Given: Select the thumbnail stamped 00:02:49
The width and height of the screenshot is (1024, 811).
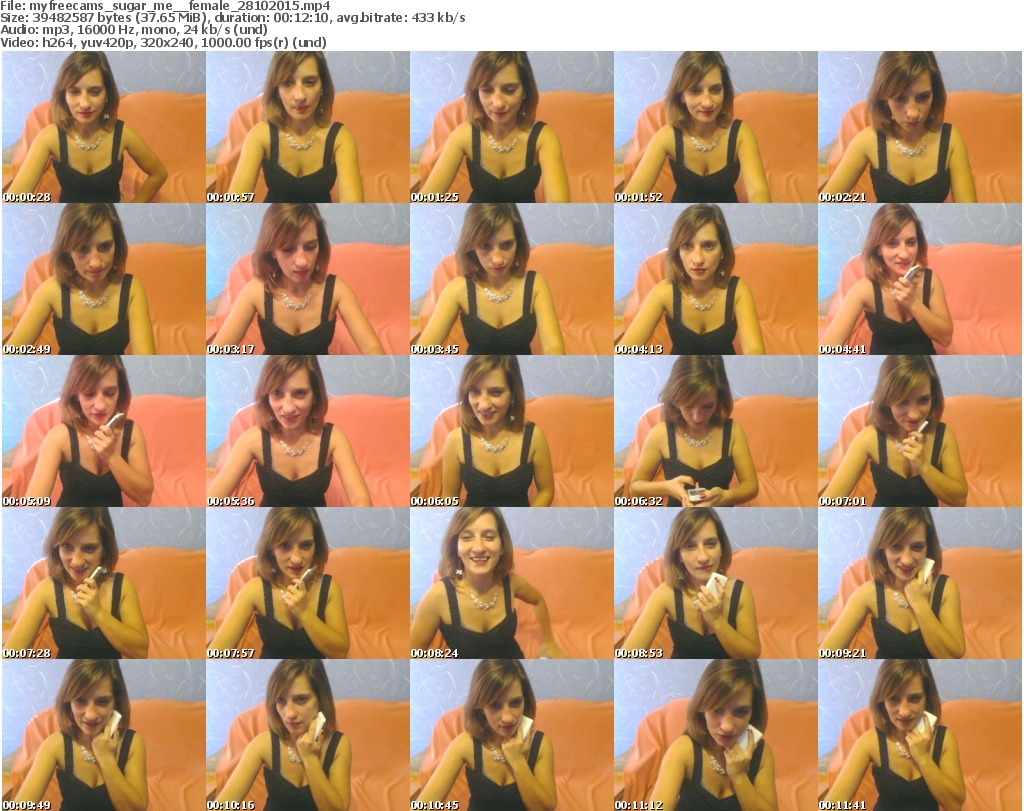Looking at the screenshot, I should click(104, 279).
